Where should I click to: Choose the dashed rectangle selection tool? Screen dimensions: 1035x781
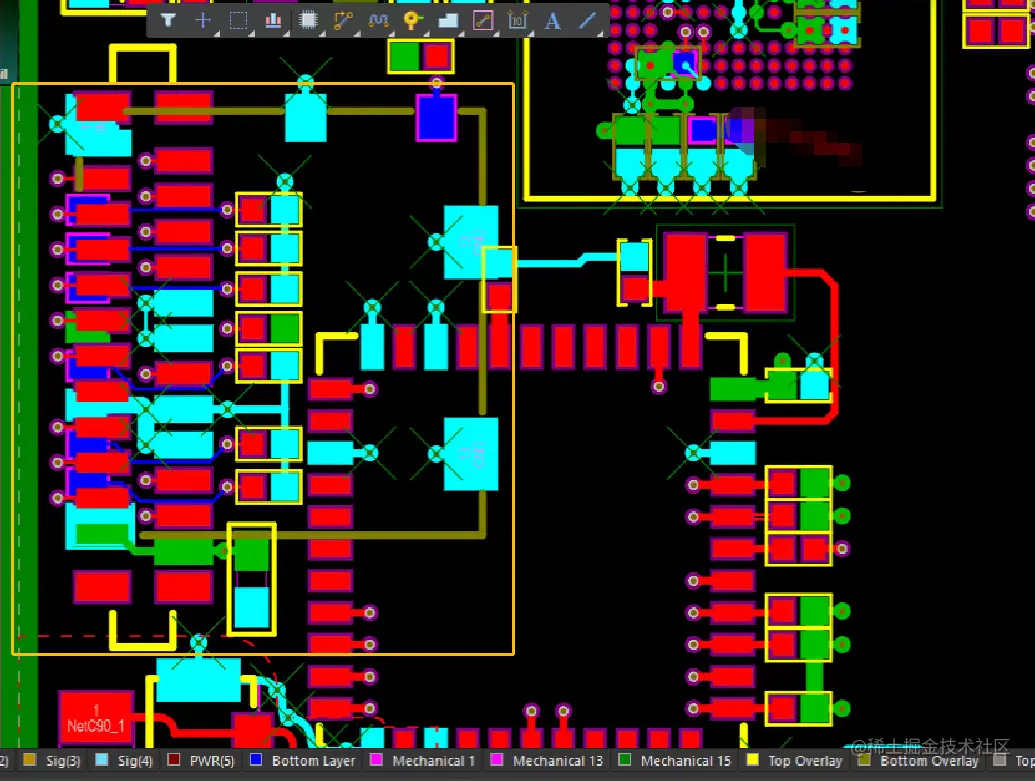pyautogui.click(x=238, y=20)
